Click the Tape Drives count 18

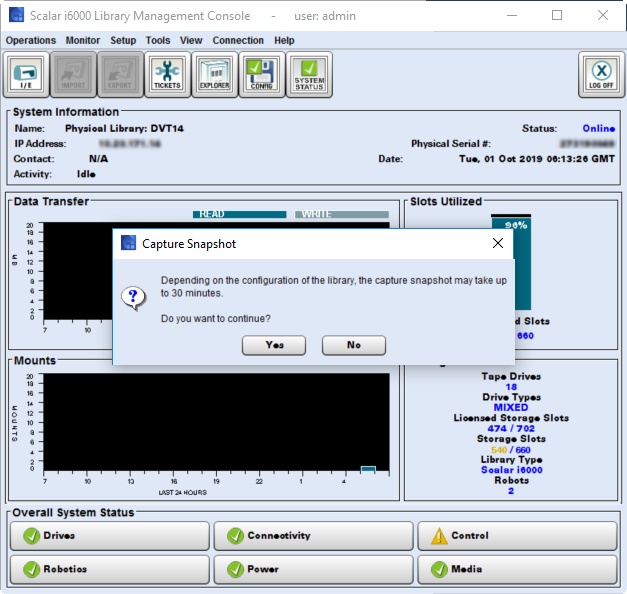click(x=511, y=387)
